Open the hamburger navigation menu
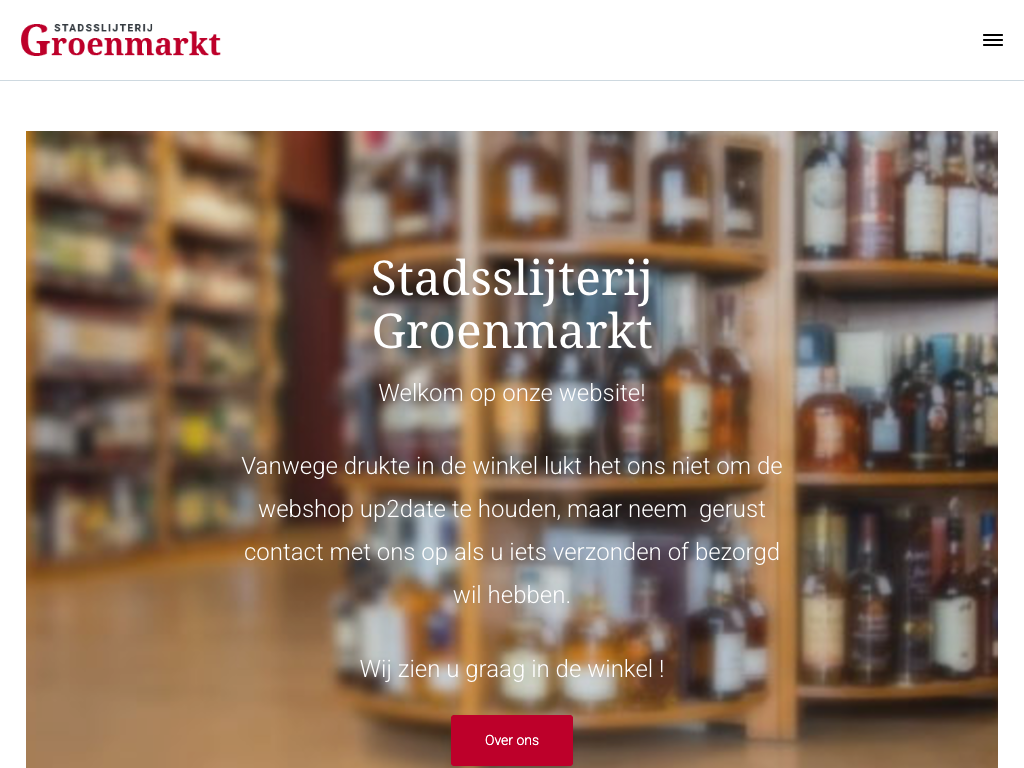This screenshot has width=1024, height=768. click(x=992, y=40)
